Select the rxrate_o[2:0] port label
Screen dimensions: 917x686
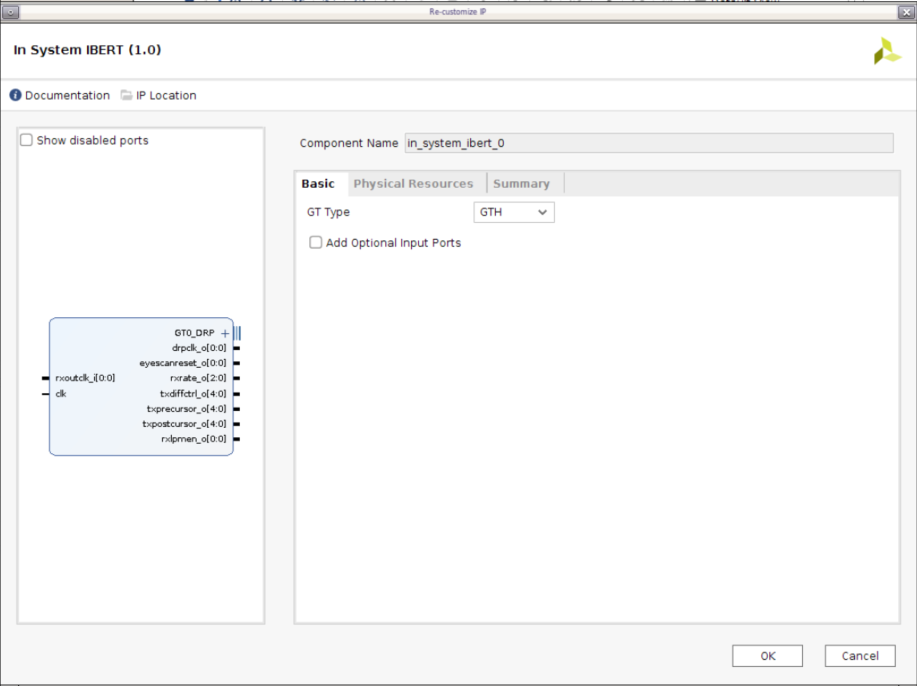pyautogui.click(x=198, y=378)
